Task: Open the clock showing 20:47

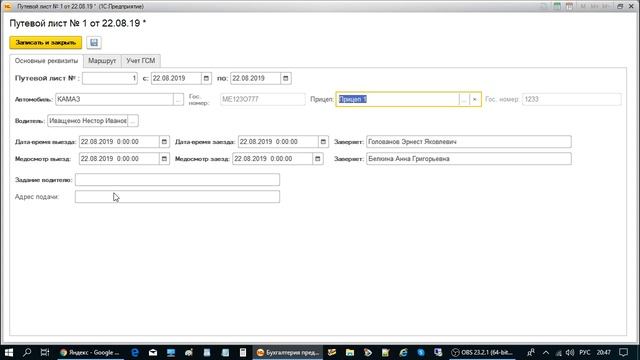Action: tap(604, 352)
